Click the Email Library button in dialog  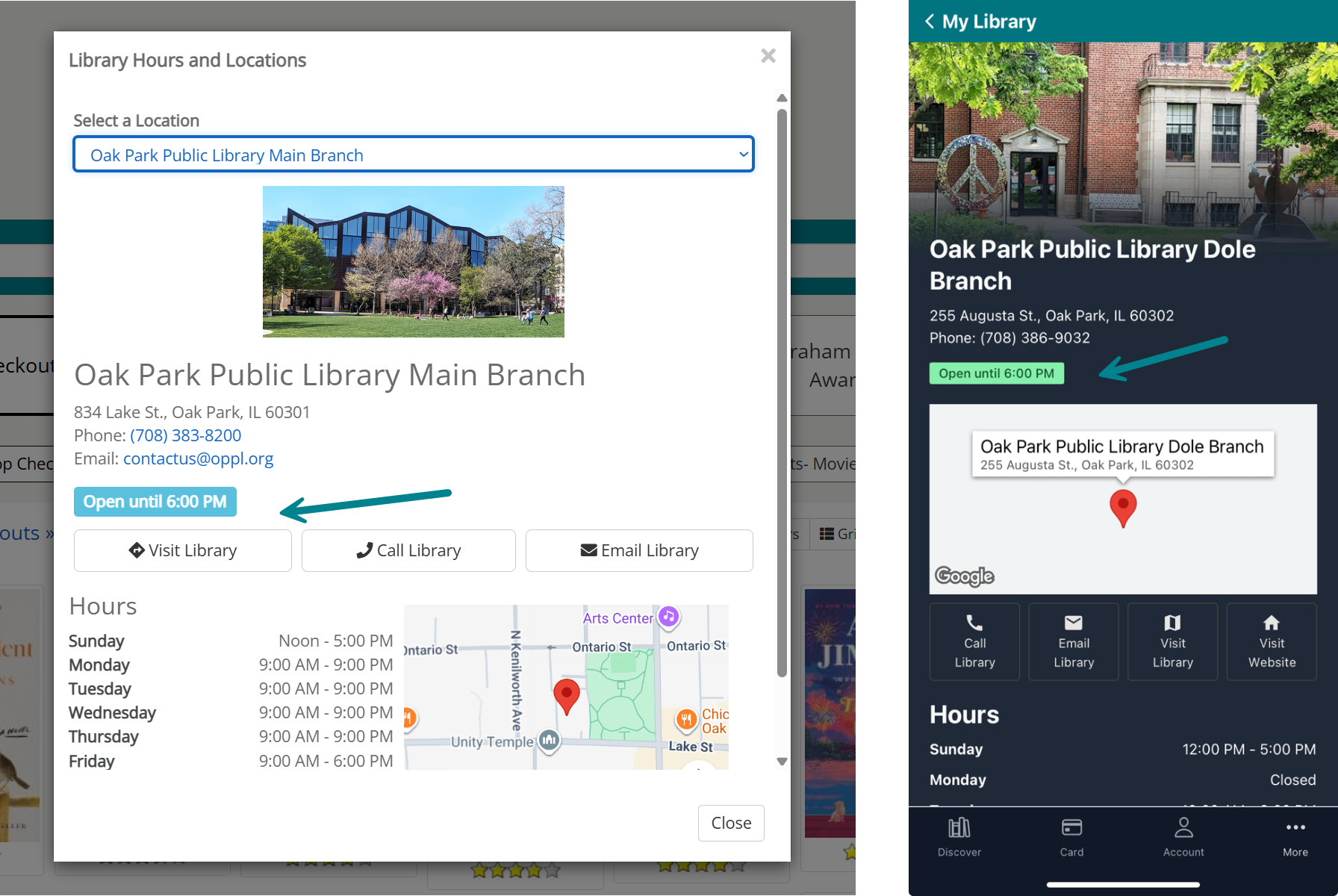[x=639, y=551]
